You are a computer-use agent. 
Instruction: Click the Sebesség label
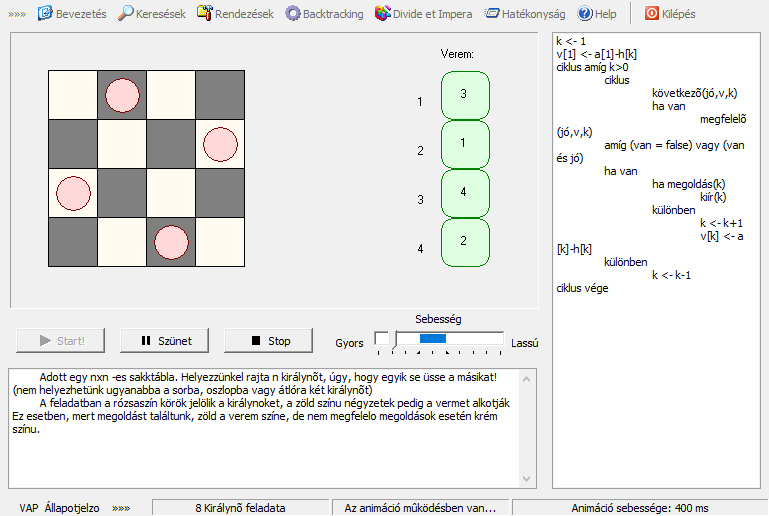click(438, 319)
